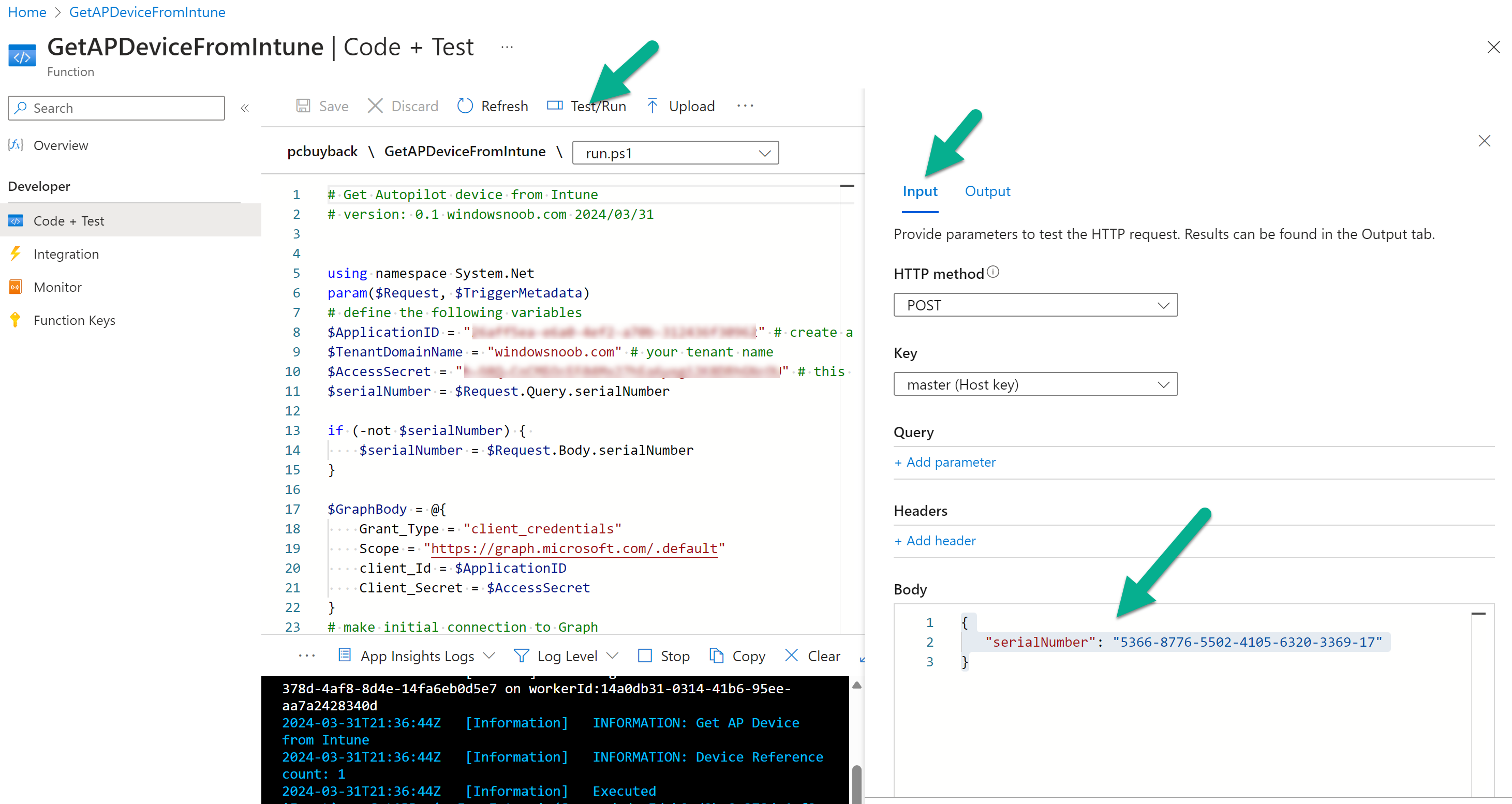1512x804 pixels.
Task: Open the ellipsis next to the Code + Test title
Action: click(507, 48)
